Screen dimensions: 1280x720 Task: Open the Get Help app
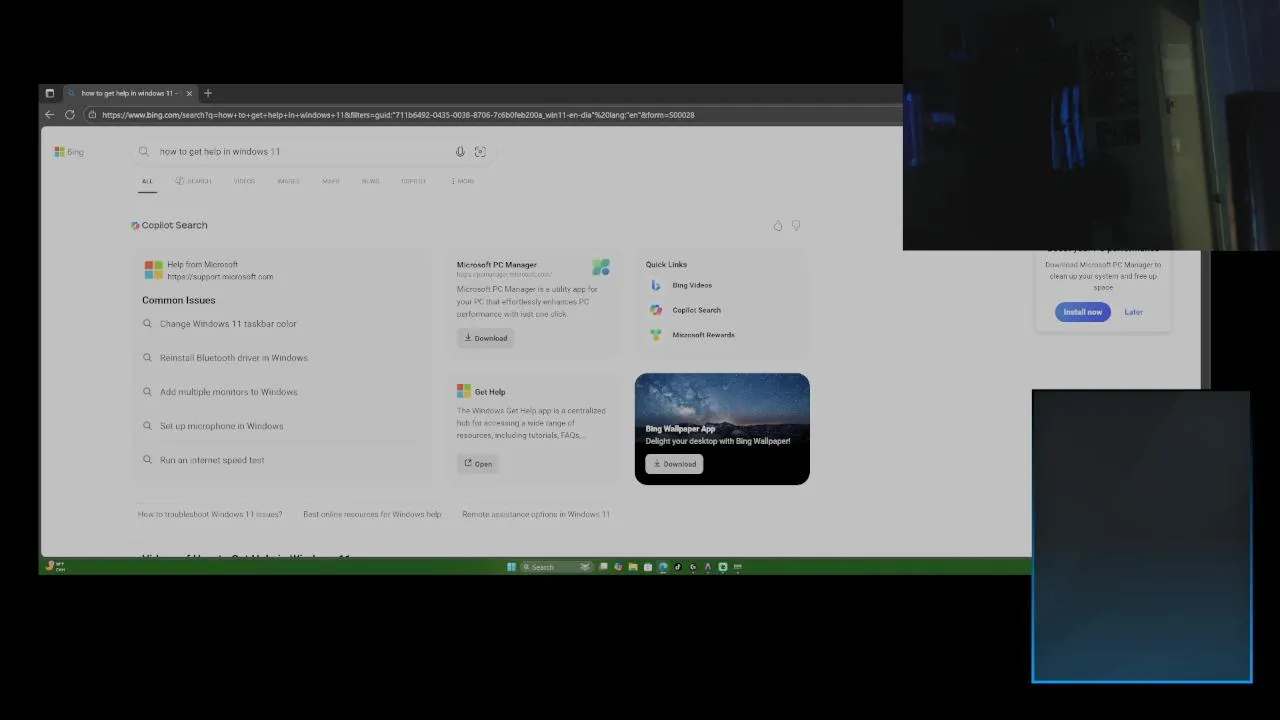coord(478,464)
